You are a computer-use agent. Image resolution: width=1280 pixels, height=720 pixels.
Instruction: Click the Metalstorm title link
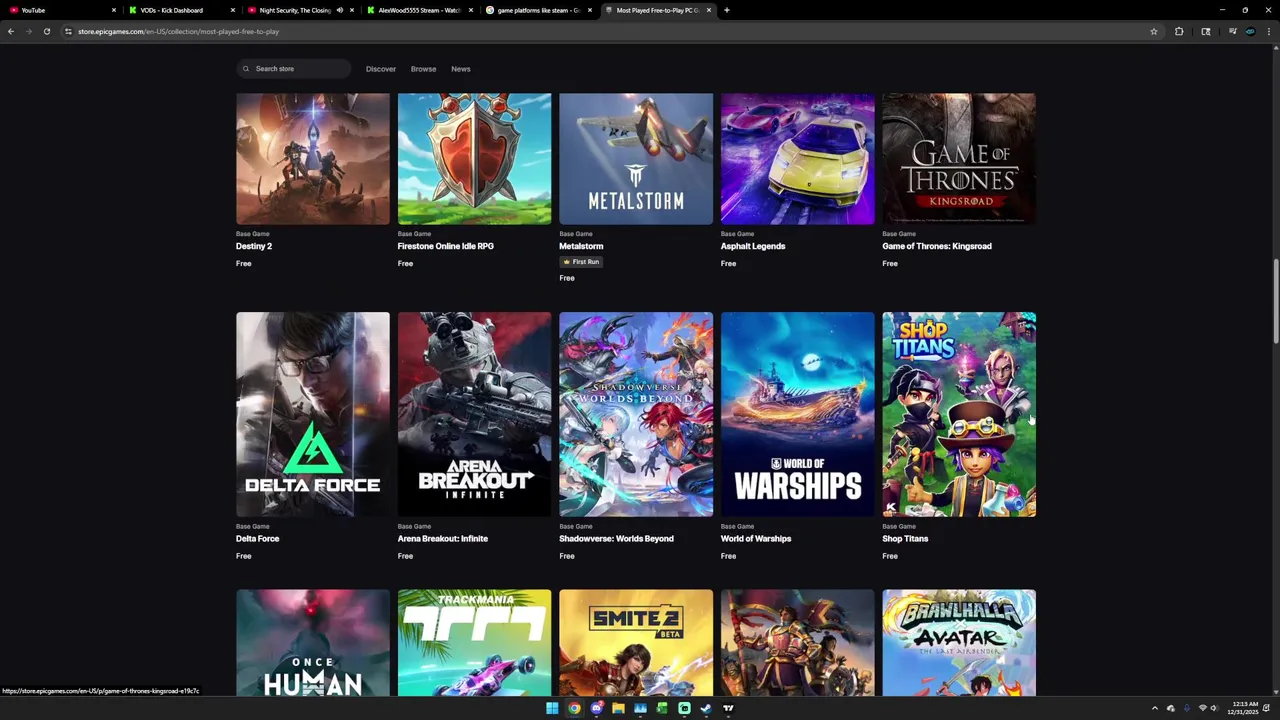[581, 246]
